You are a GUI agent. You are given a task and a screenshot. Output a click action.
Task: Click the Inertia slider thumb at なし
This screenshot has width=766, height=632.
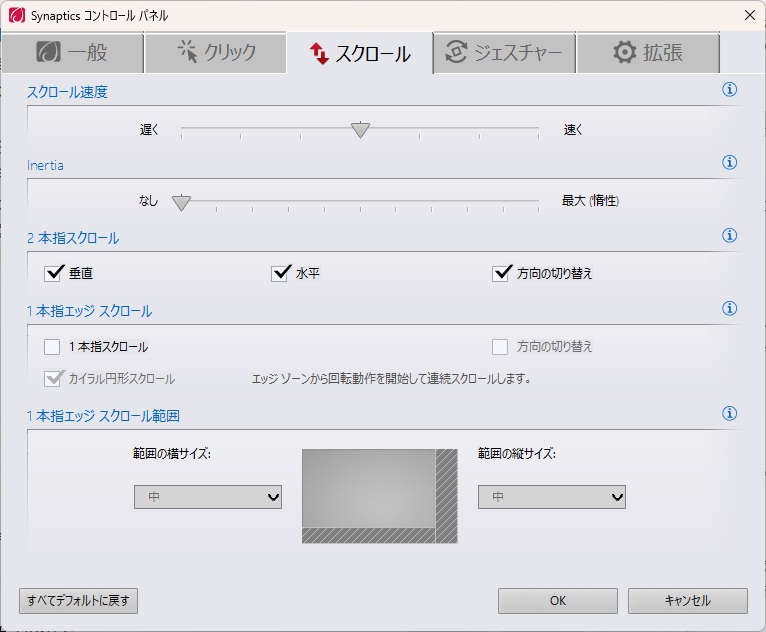click(x=181, y=203)
